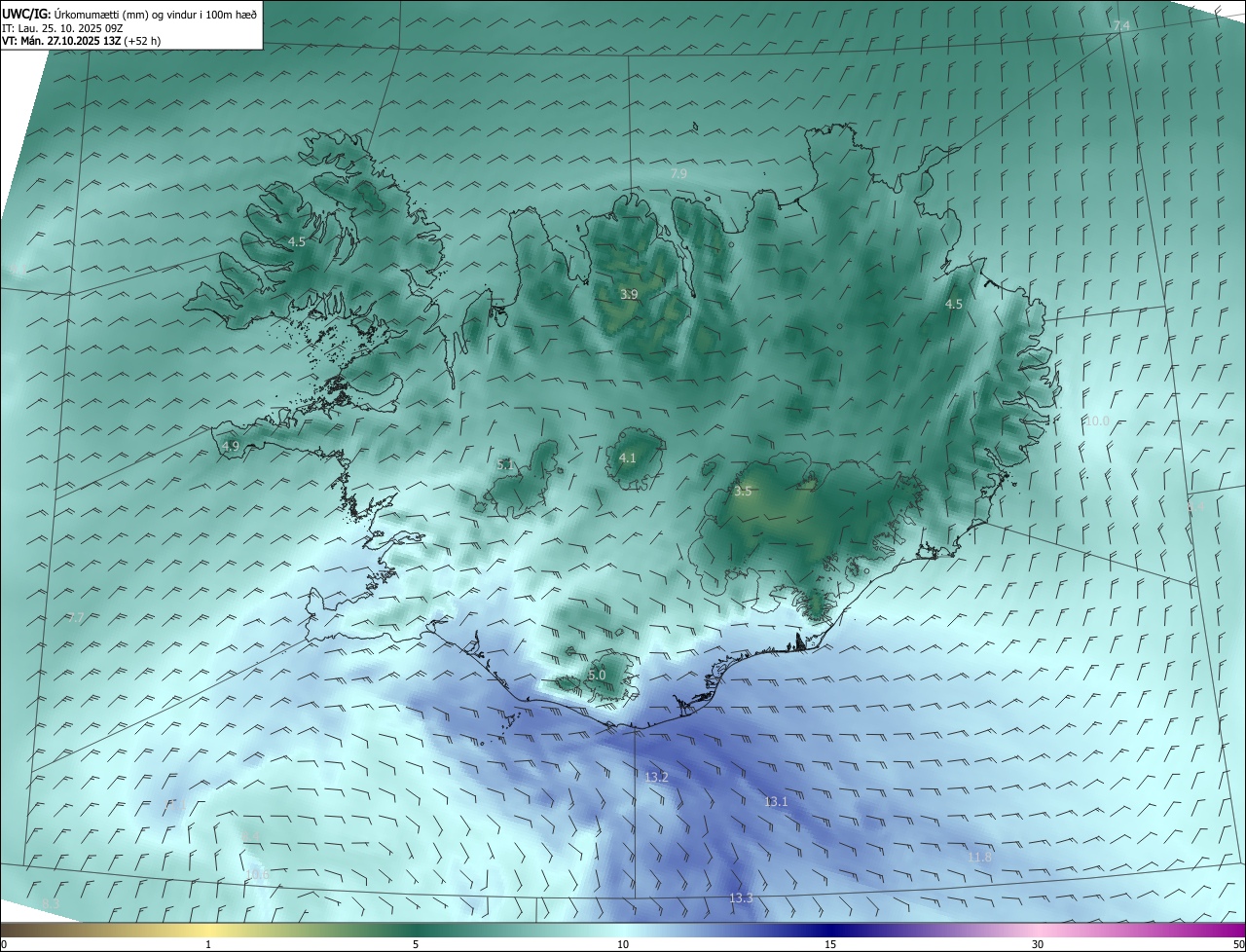Click the 10 tick on the color scale
Viewport: 1246px width, 952px height.
click(623, 944)
